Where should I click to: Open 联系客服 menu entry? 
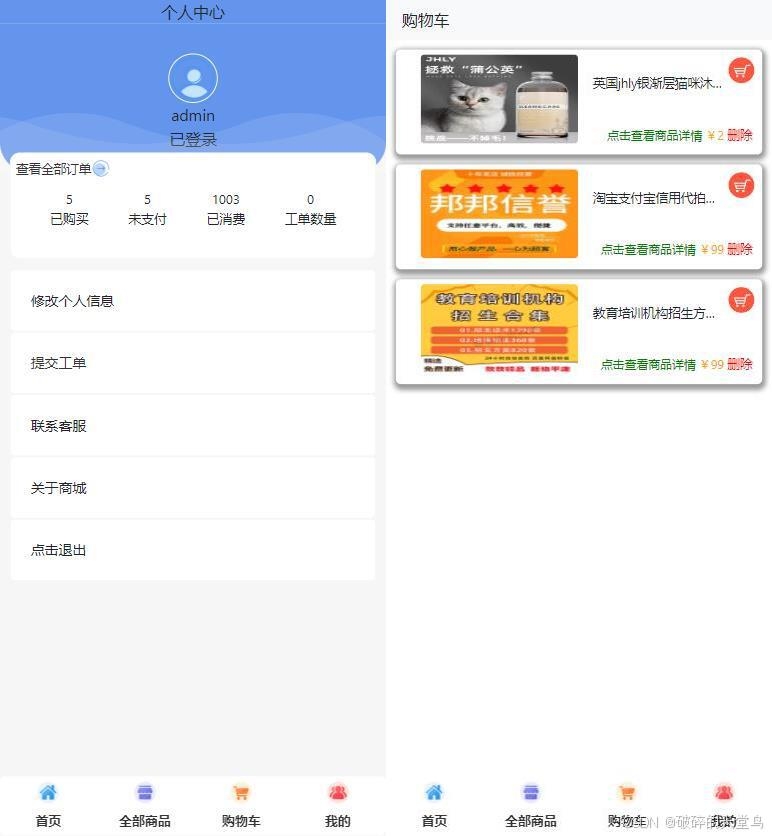193,426
